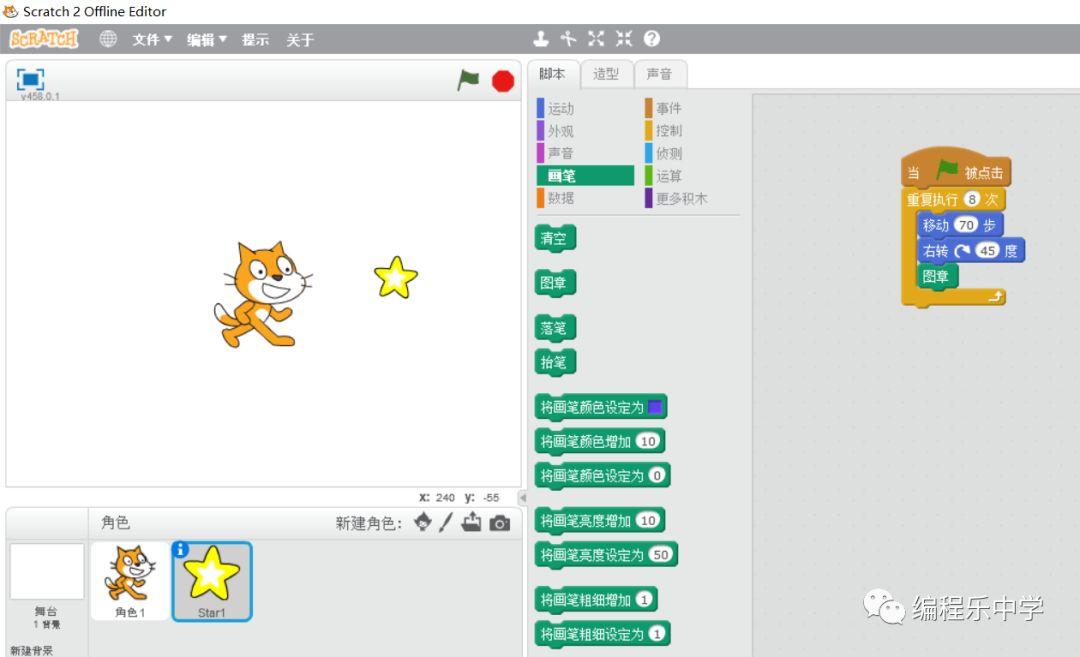Click the 清空 block in the palette
Screen dimensions: 1080x657
555,238
